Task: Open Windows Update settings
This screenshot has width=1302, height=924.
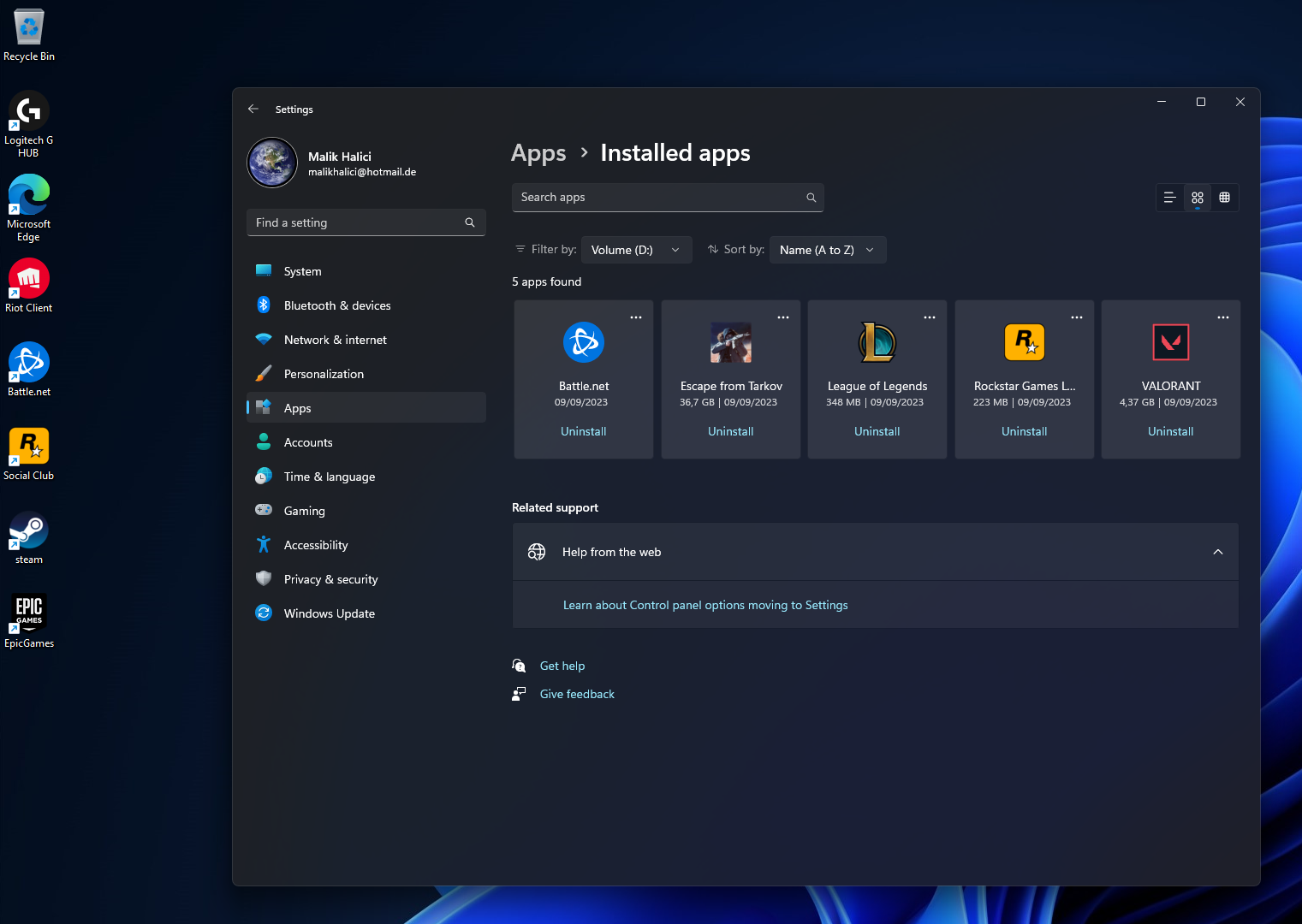Action: pos(366,613)
